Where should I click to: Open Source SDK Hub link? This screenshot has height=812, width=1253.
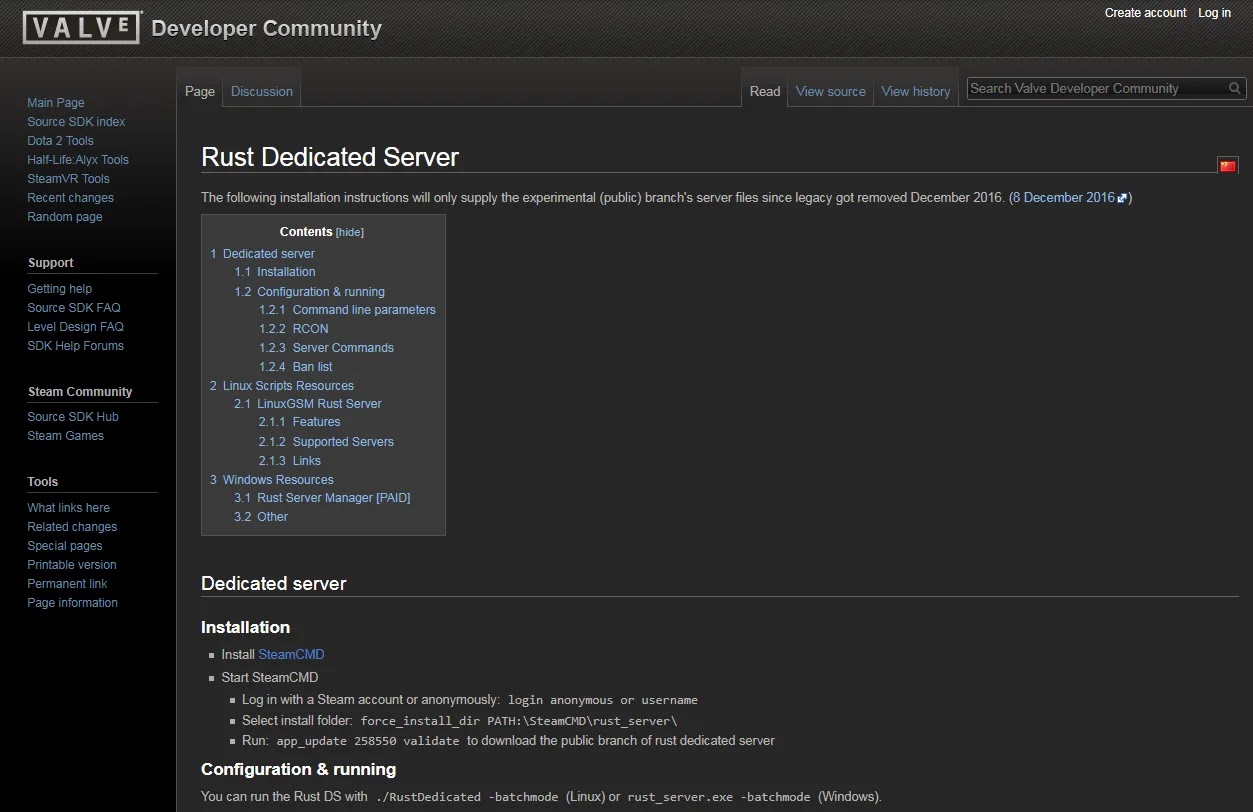coord(73,417)
